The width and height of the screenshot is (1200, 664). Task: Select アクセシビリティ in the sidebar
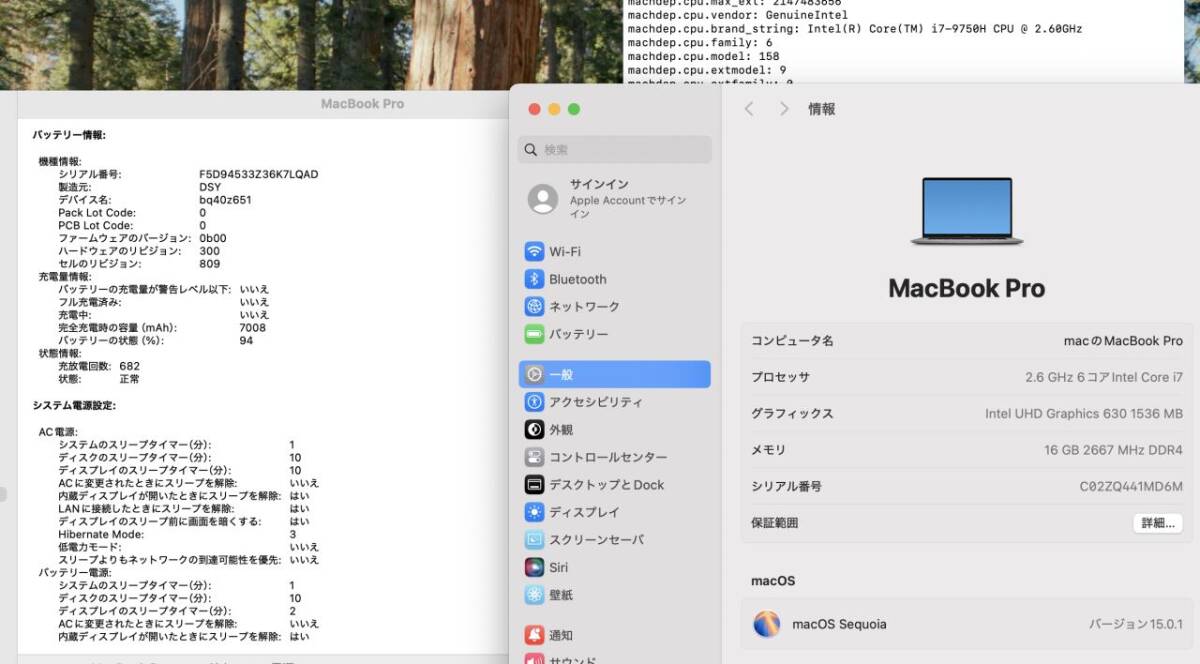coord(595,401)
